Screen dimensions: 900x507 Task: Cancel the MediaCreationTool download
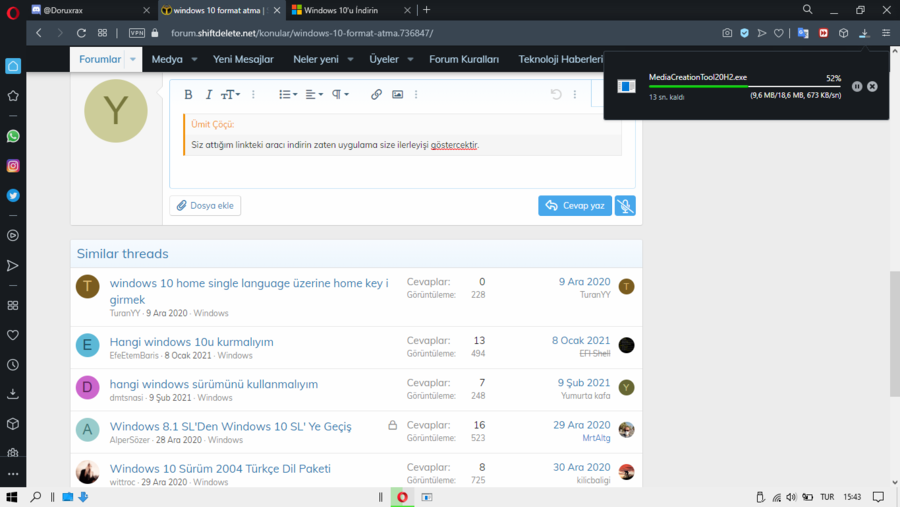[x=872, y=87]
